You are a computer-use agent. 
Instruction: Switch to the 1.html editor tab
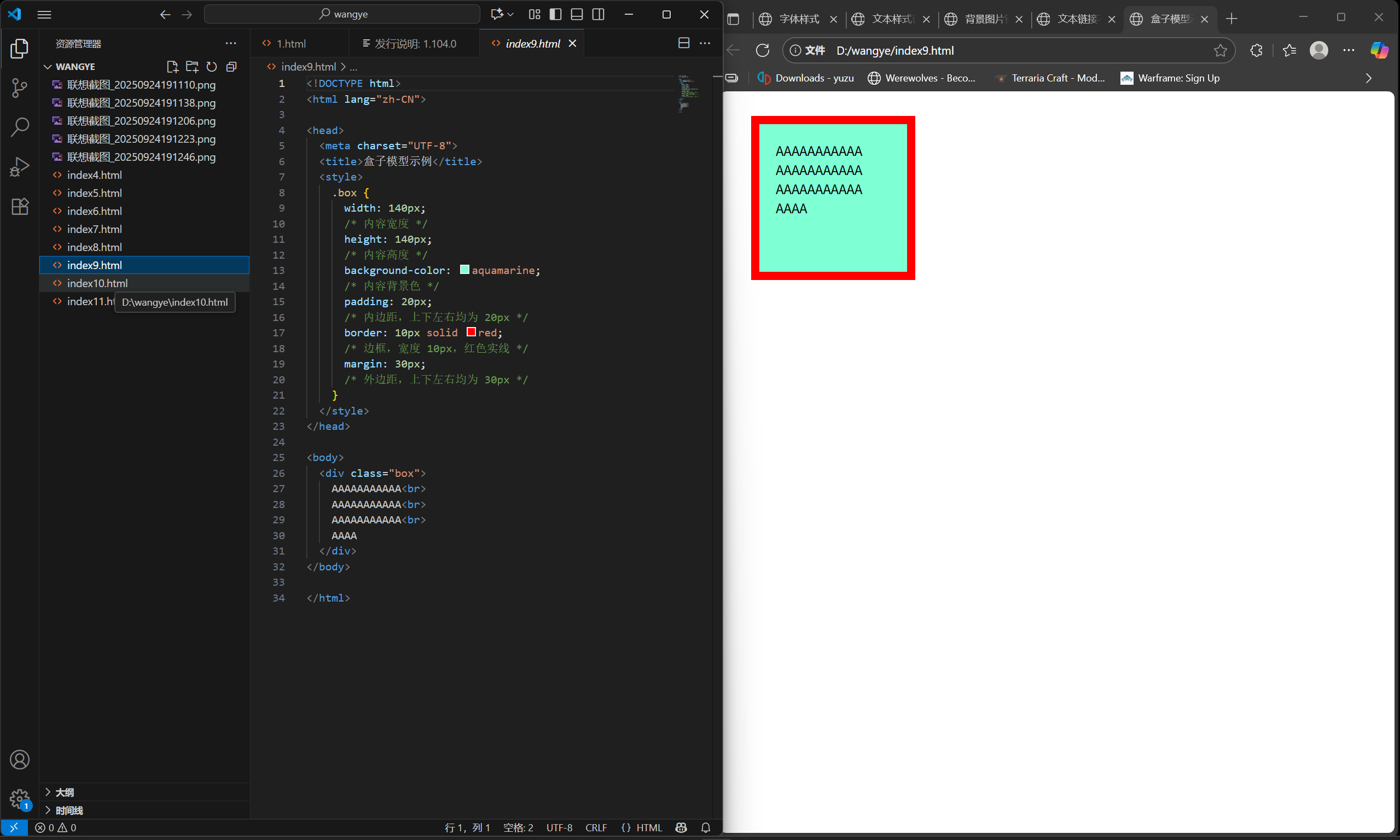291,44
